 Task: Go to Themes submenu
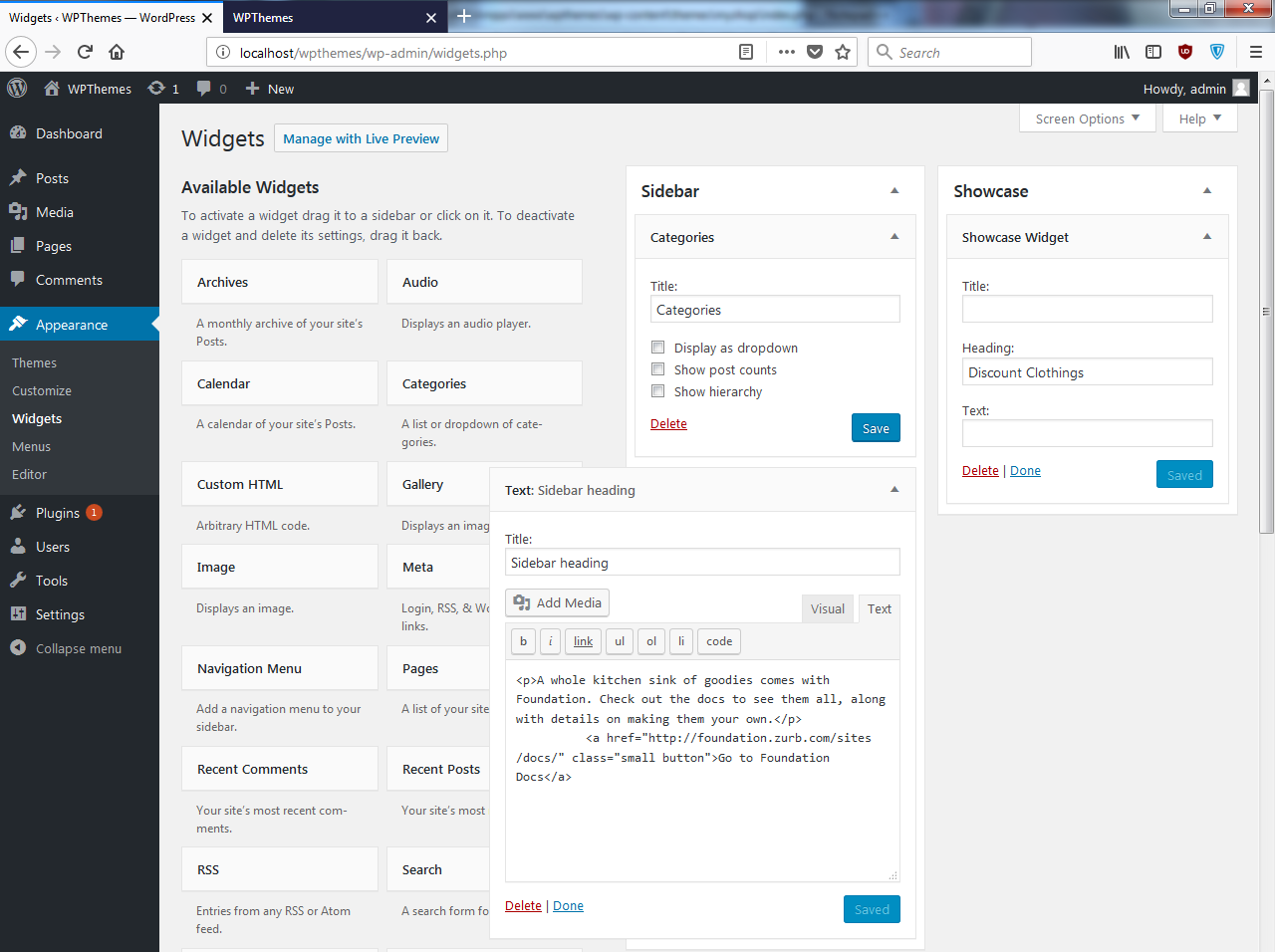pyautogui.click(x=34, y=362)
